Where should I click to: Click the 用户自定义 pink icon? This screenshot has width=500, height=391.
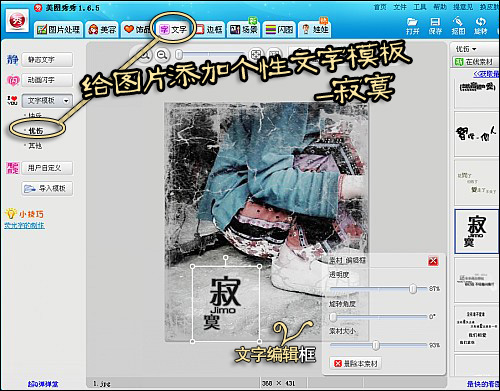pyautogui.click(x=13, y=168)
